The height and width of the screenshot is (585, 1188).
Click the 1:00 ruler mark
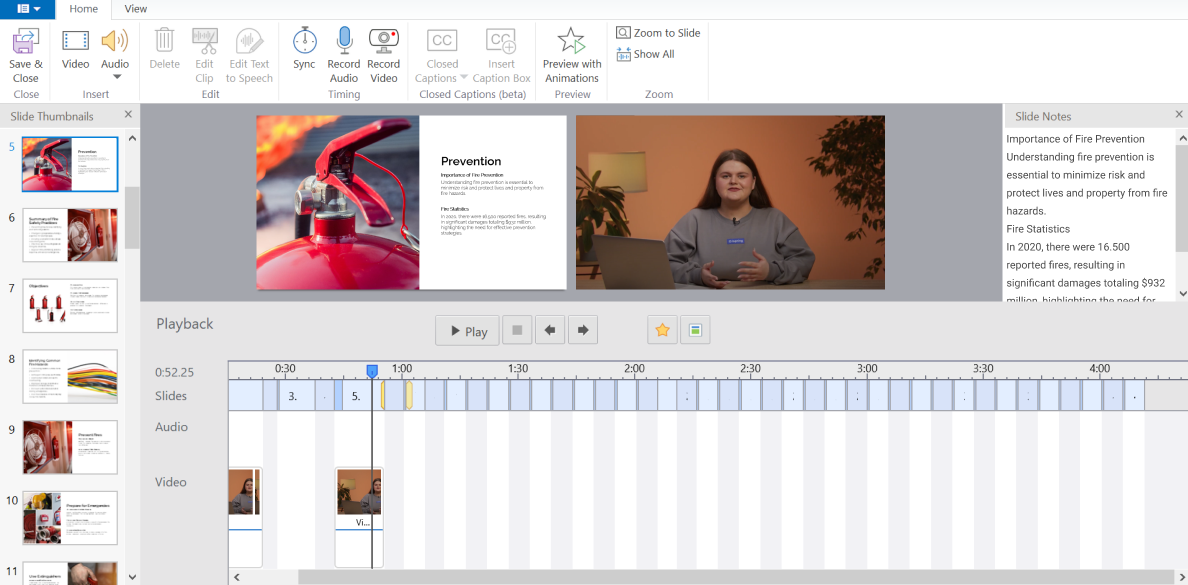click(402, 368)
